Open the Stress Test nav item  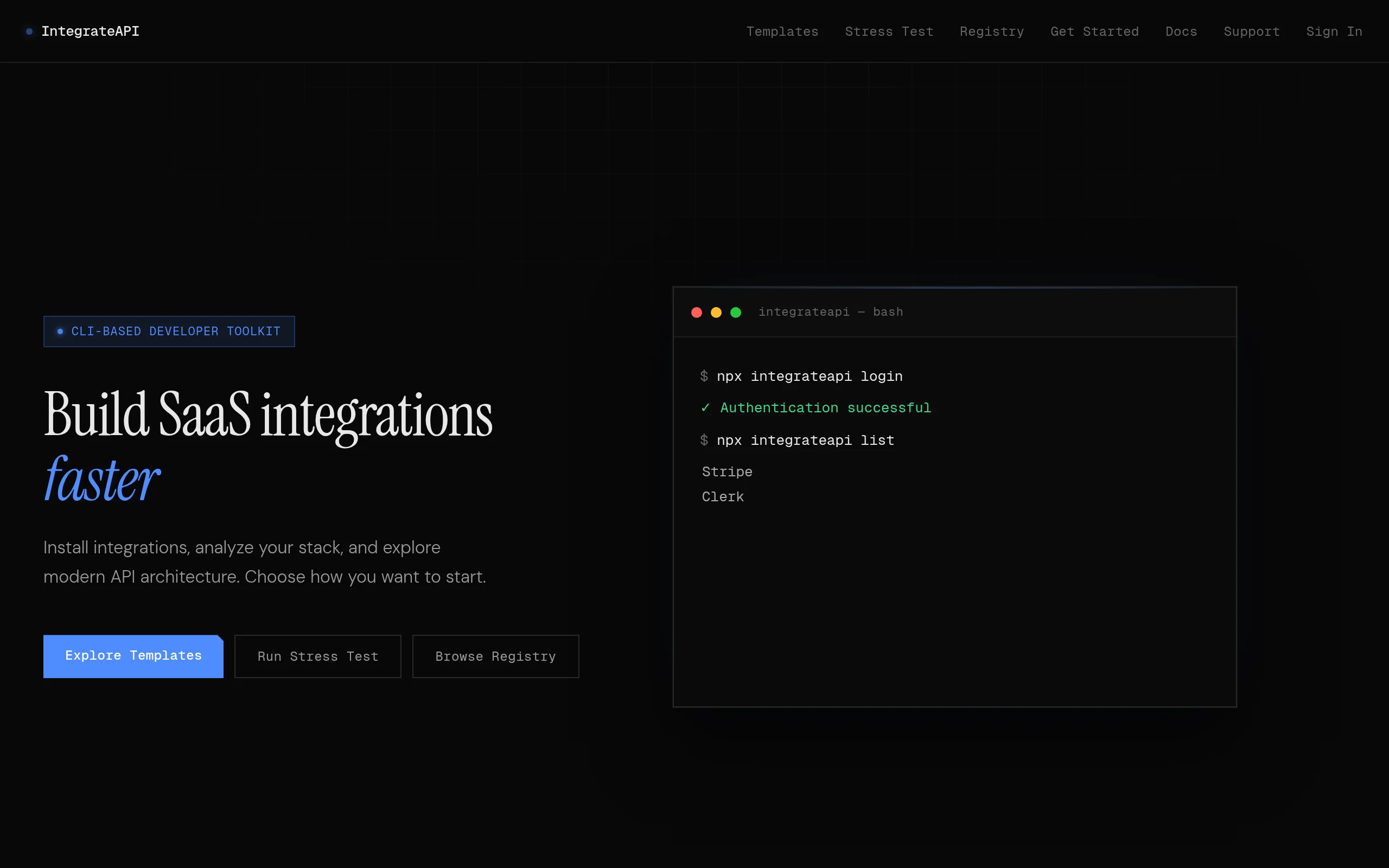pyautogui.click(x=889, y=31)
